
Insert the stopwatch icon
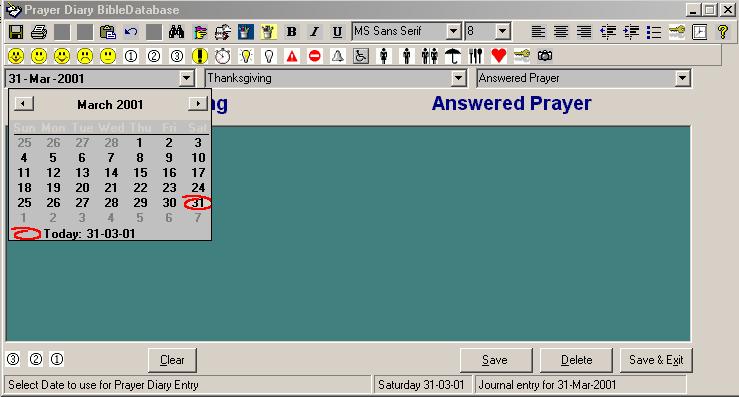click(x=222, y=56)
